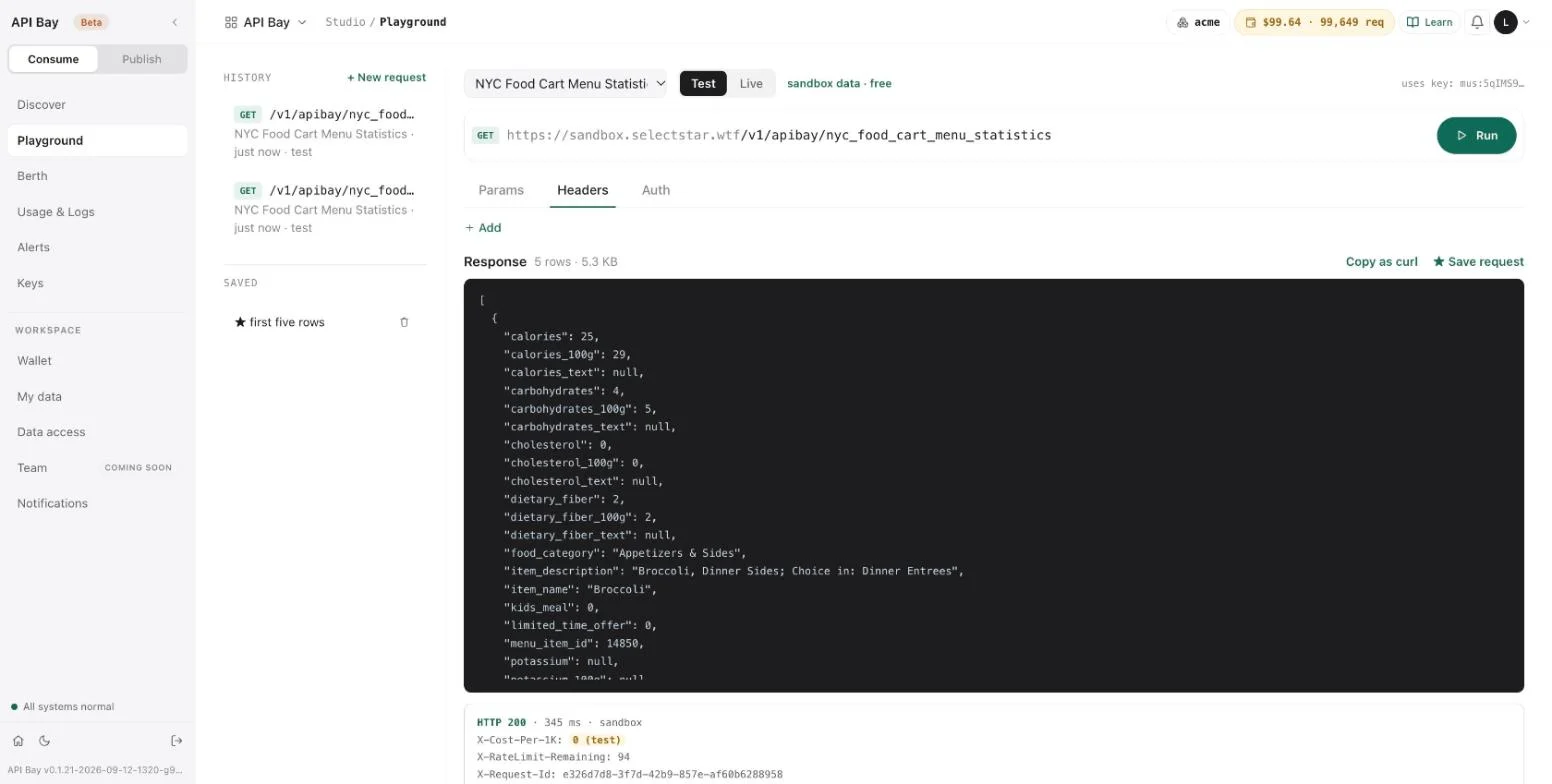Click "Save request"
This screenshot has width=1552, height=784.
pyautogui.click(x=1478, y=262)
